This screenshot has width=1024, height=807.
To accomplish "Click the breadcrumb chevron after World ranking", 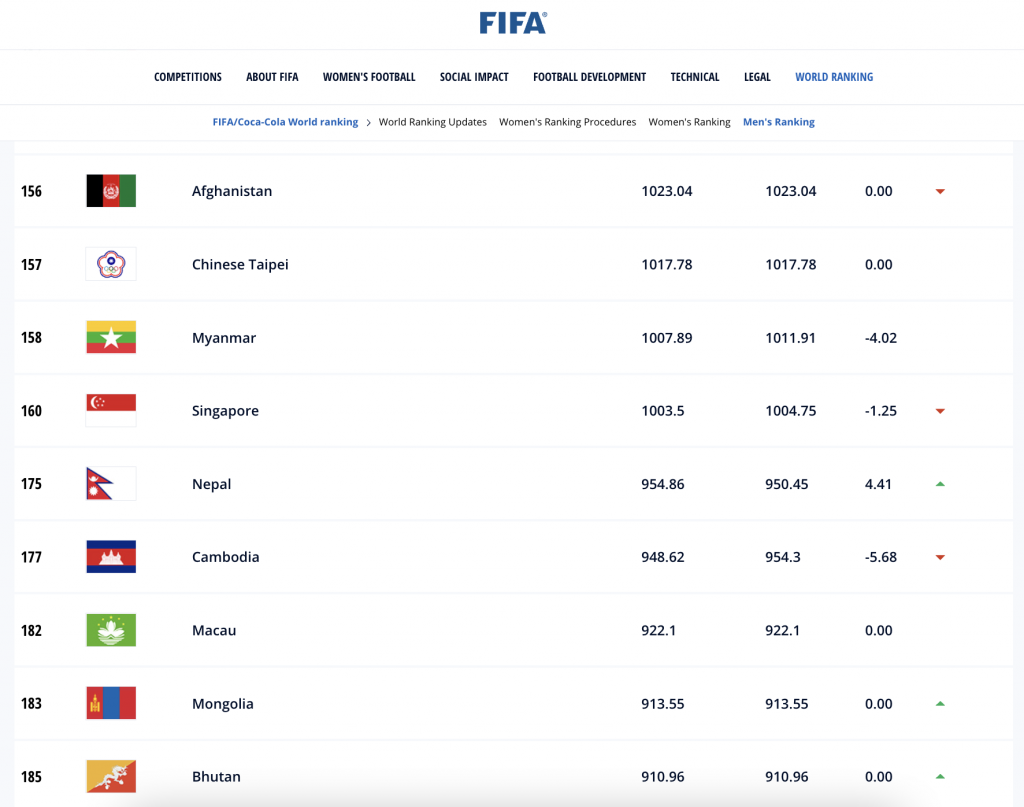I will click(368, 123).
